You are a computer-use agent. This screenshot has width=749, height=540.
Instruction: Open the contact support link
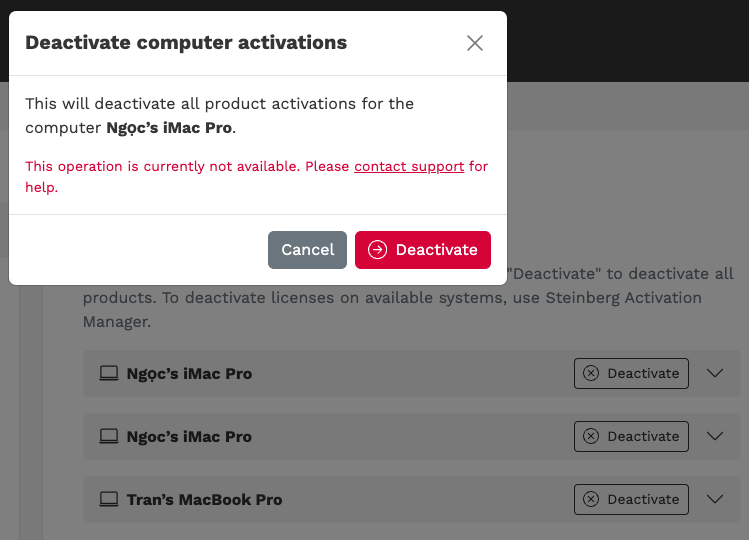tap(409, 166)
